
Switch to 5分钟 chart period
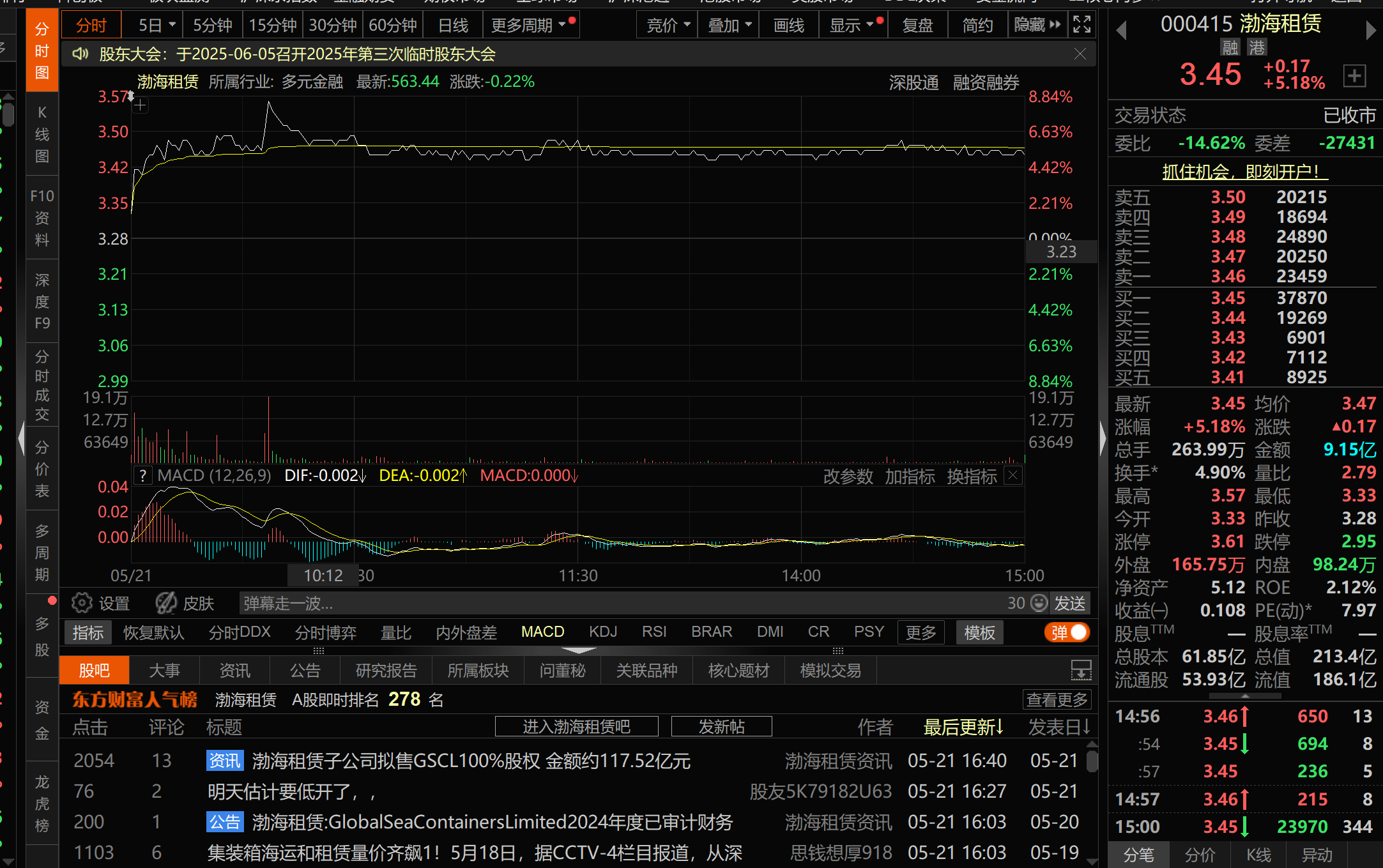coord(213,25)
